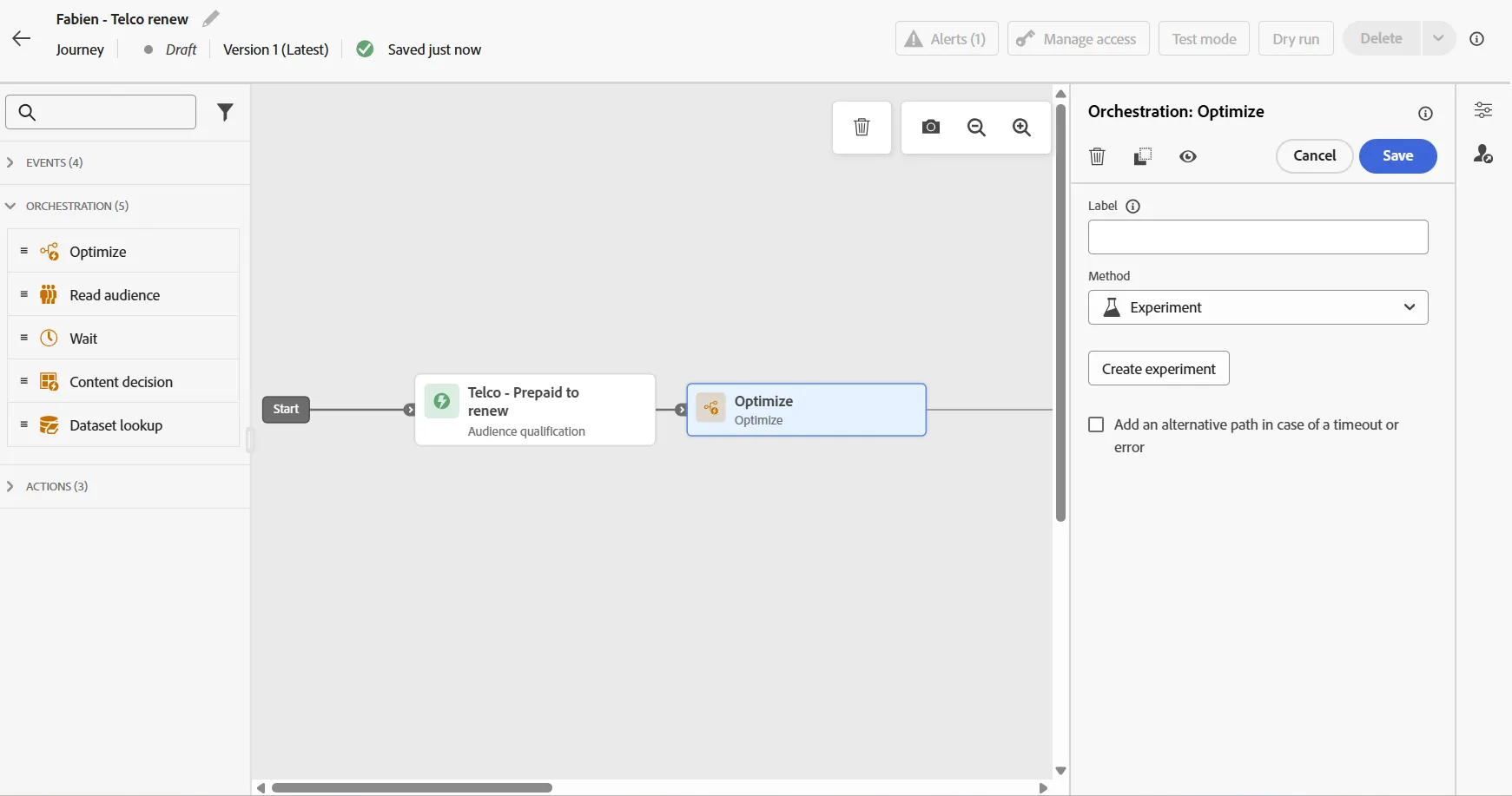Click the Label field info icon
This screenshot has height=796, width=1512.
[x=1132, y=206]
